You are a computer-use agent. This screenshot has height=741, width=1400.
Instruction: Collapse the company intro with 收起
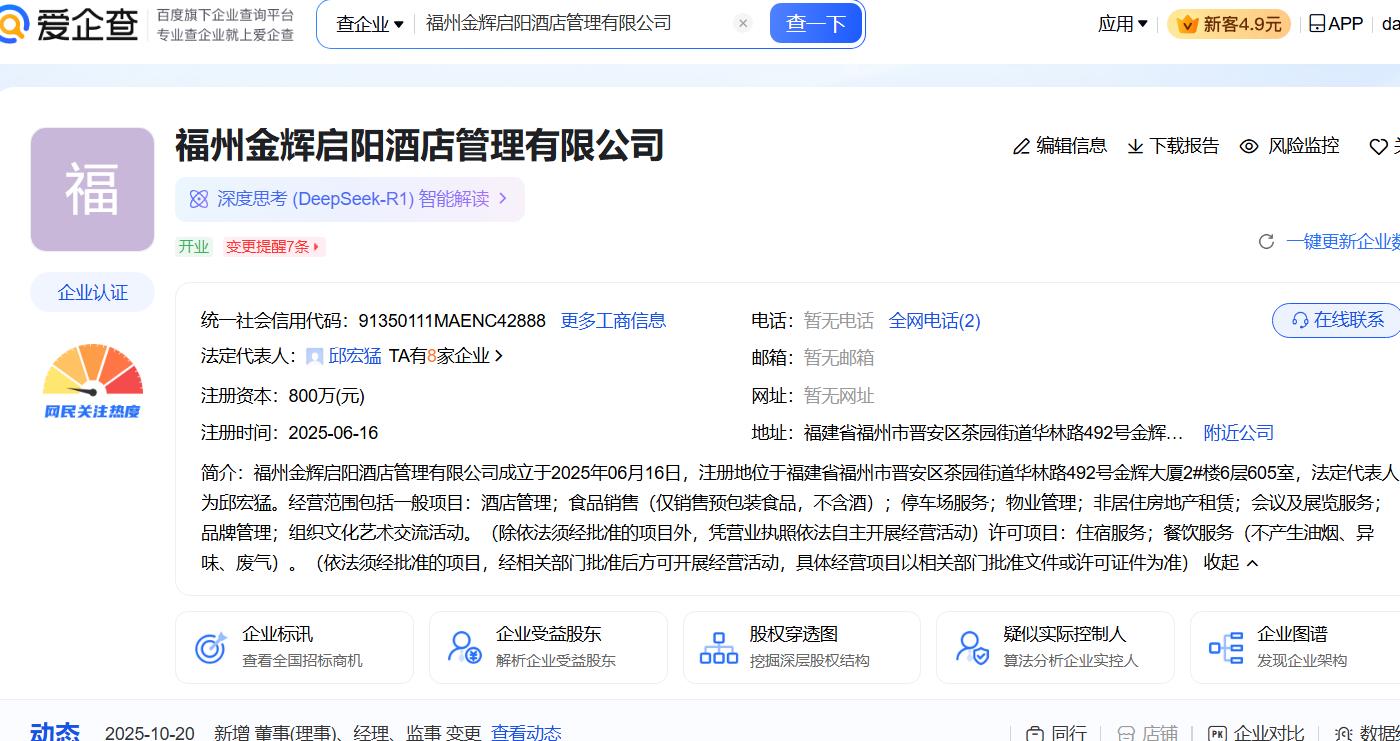pyautogui.click(x=1230, y=563)
